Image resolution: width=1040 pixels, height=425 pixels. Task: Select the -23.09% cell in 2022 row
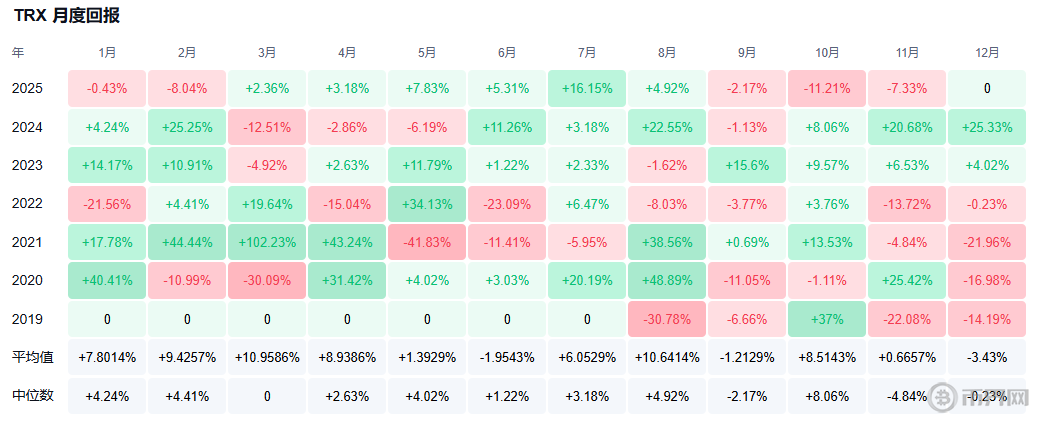tap(507, 203)
